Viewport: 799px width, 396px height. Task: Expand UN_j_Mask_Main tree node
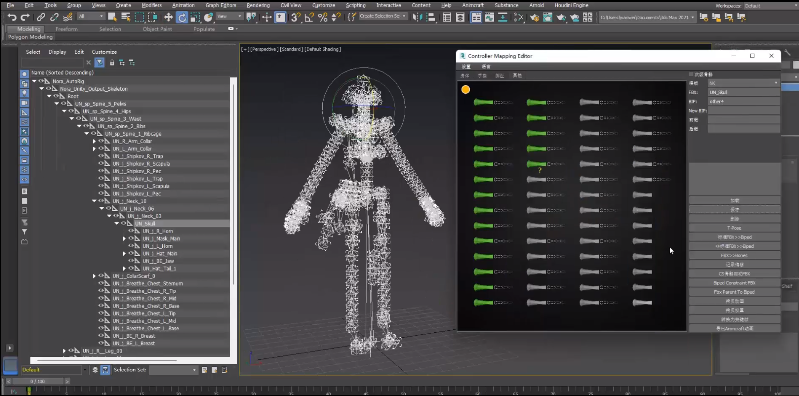coord(124,239)
